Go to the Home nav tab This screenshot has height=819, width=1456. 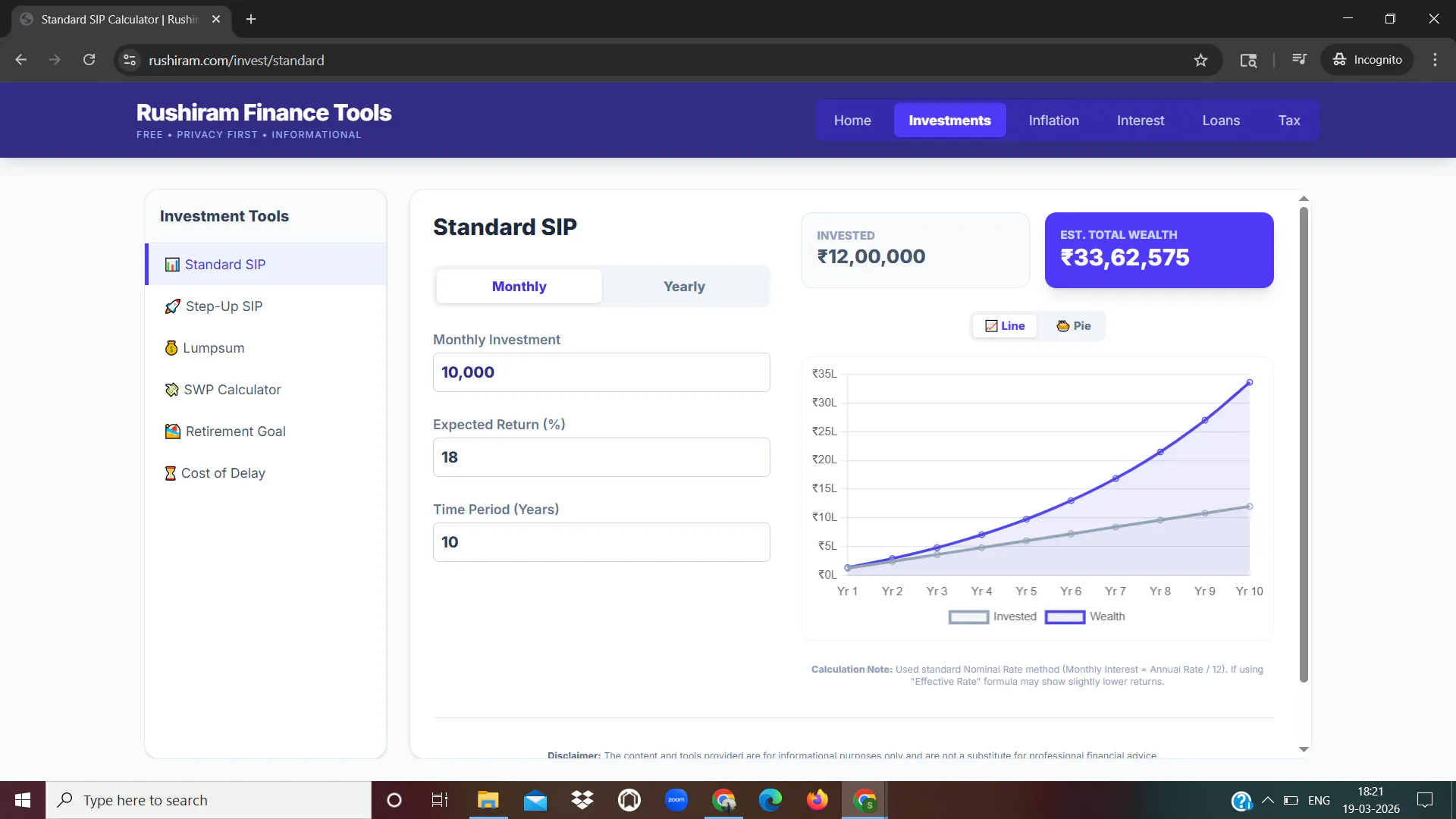pyautogui.click(x=852, y=121)
